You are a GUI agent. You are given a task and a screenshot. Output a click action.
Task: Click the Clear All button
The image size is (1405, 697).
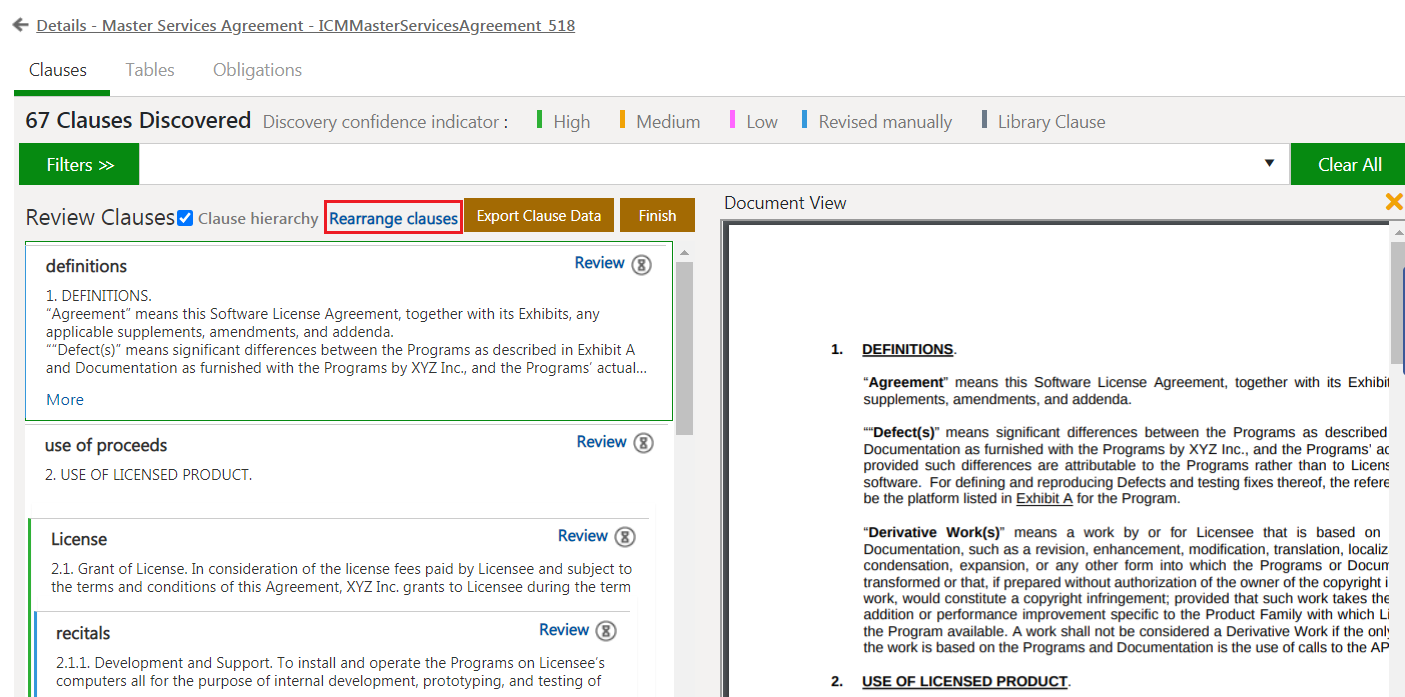tap(1349, 165)
